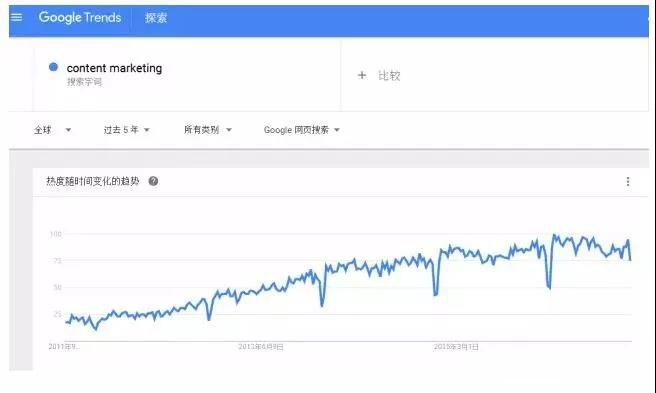
Task: Click the Google Trends logo
Action: [x=80, y=18]
